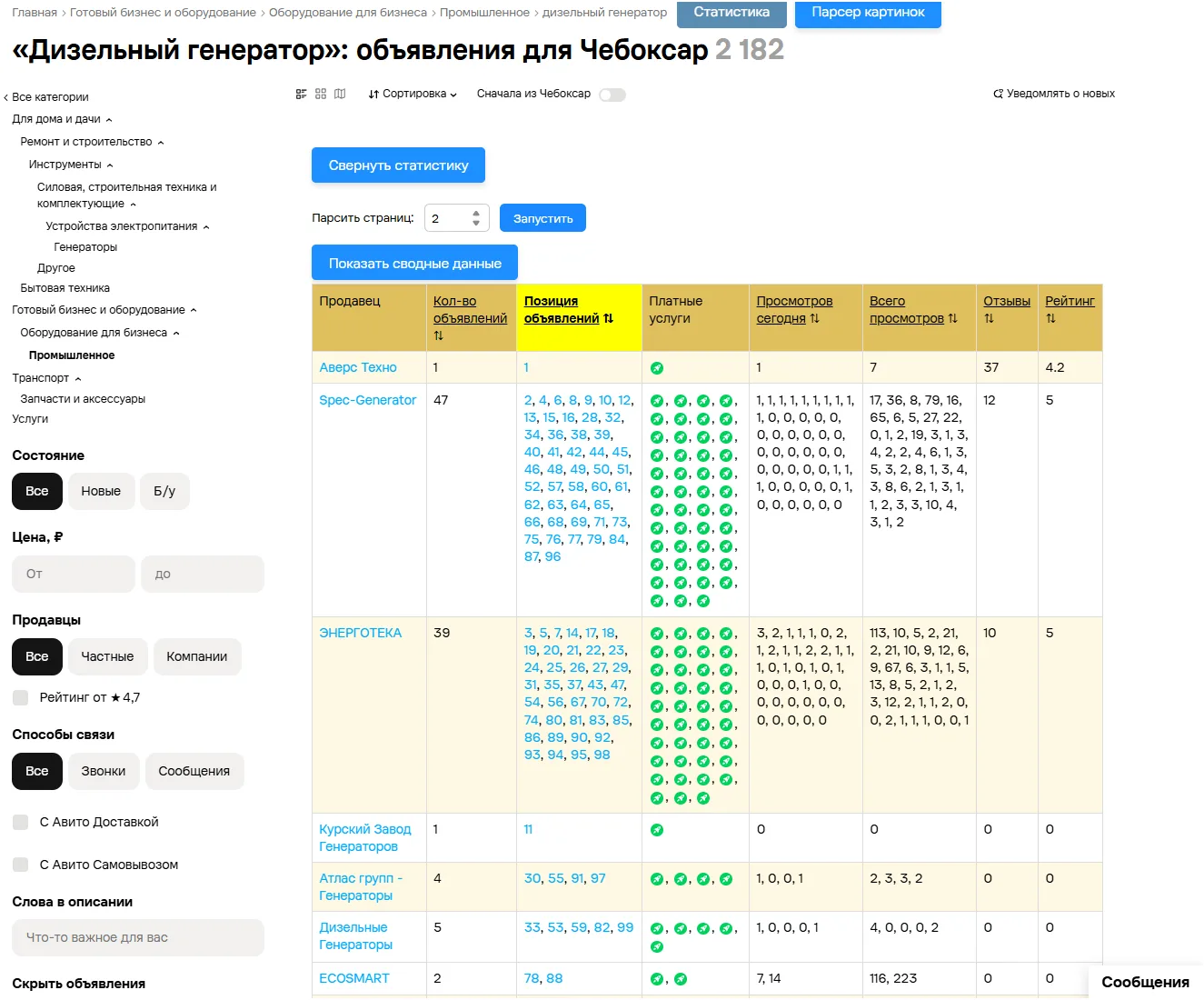Toggle Сначала из Чебоксар switch

point(612,95)
